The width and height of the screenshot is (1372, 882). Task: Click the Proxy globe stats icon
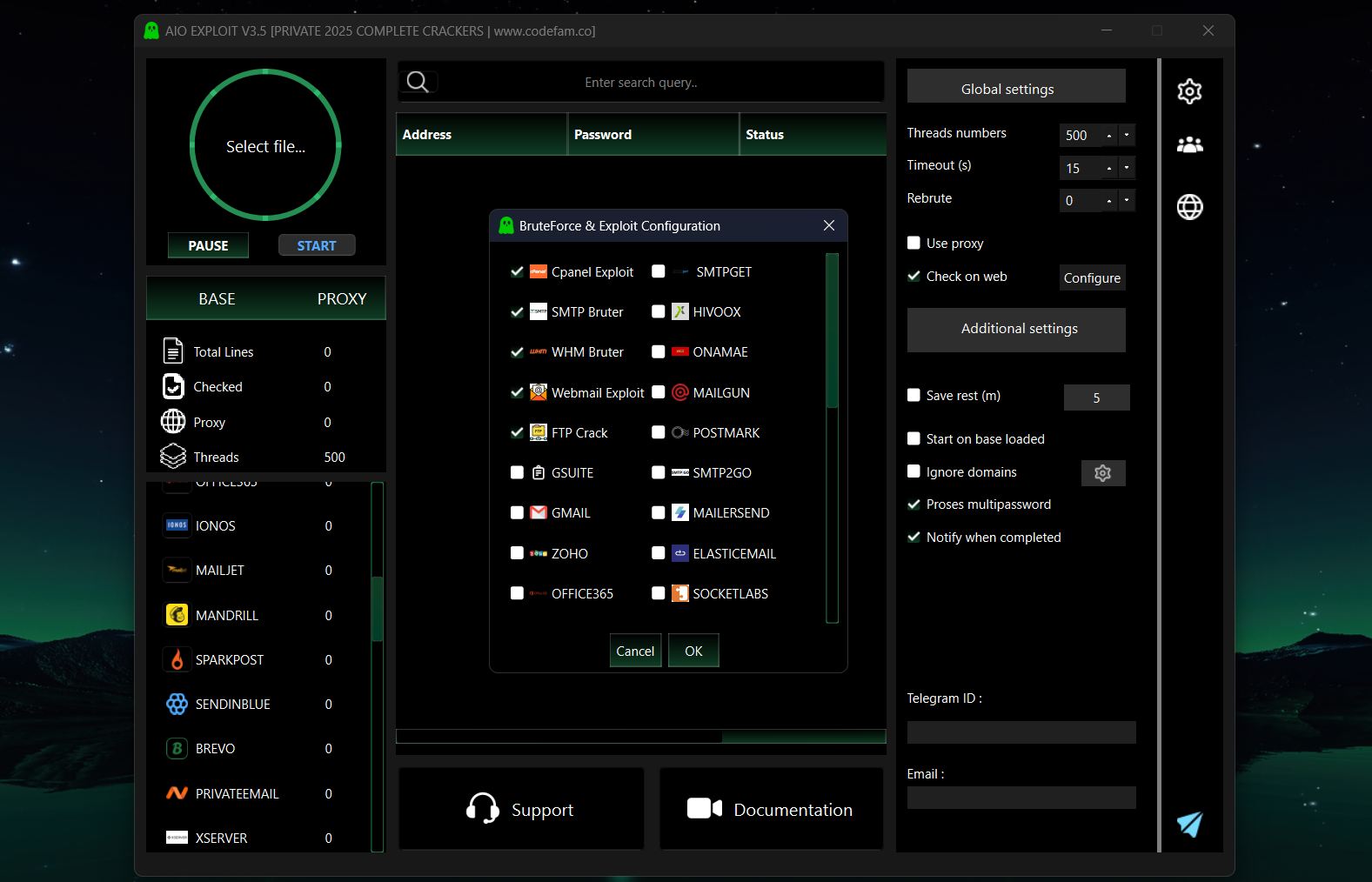tap(173, 422)
